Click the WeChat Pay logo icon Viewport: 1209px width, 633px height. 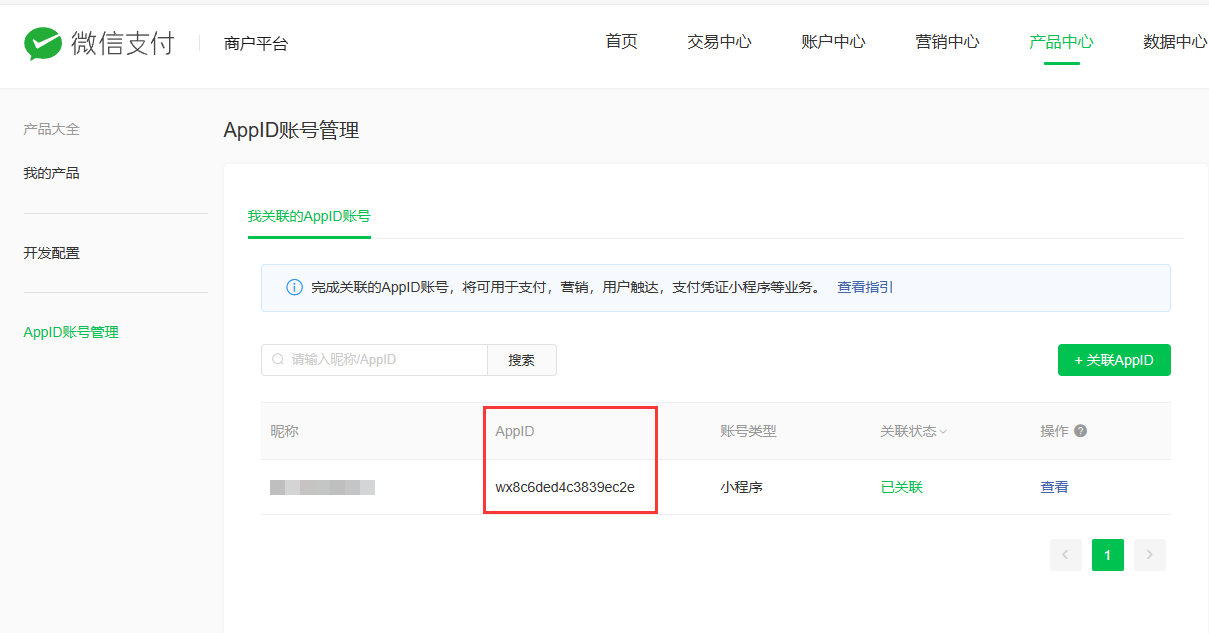(x=44, y=43)
